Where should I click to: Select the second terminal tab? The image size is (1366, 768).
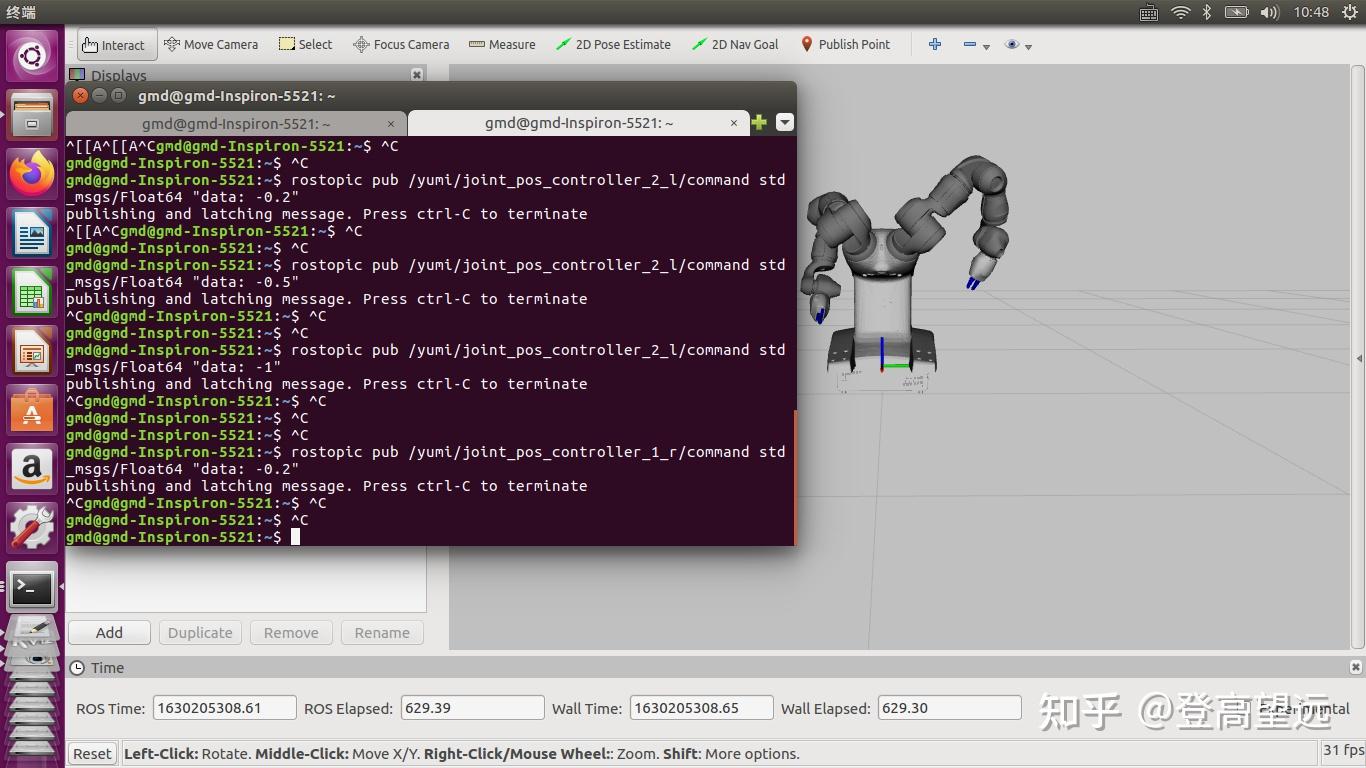578,123
